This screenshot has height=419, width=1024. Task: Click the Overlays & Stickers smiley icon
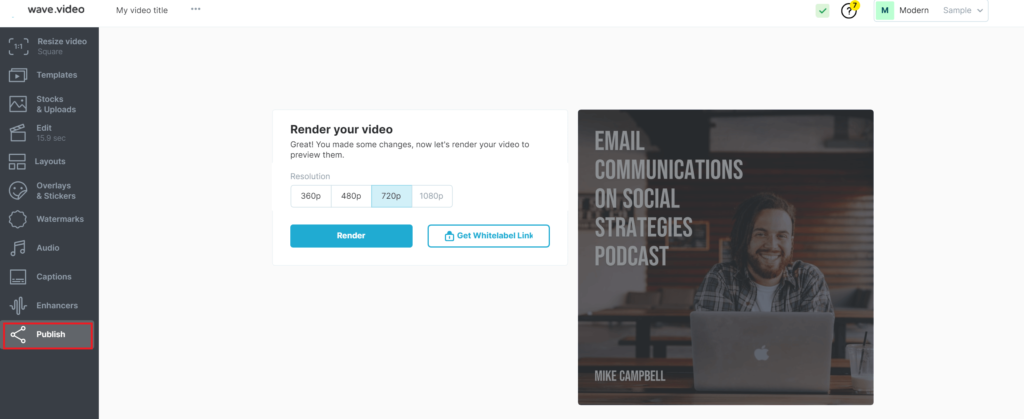click(x=18, y=191)
